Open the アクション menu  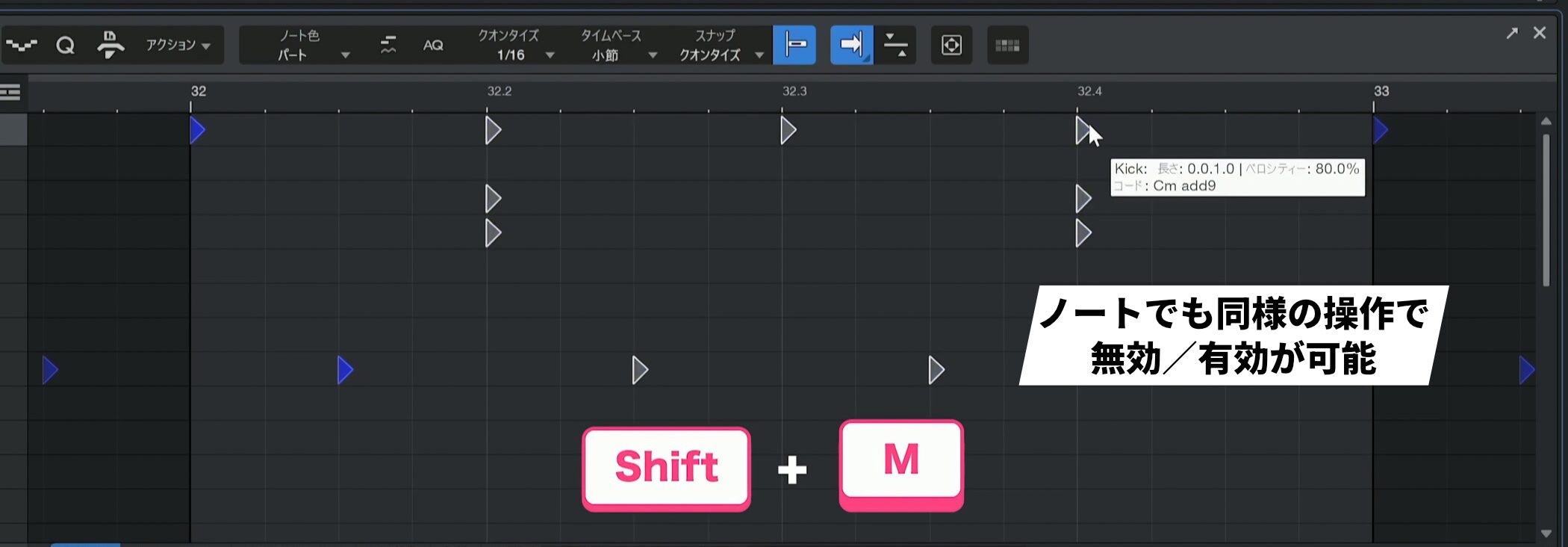click(178, 45)
